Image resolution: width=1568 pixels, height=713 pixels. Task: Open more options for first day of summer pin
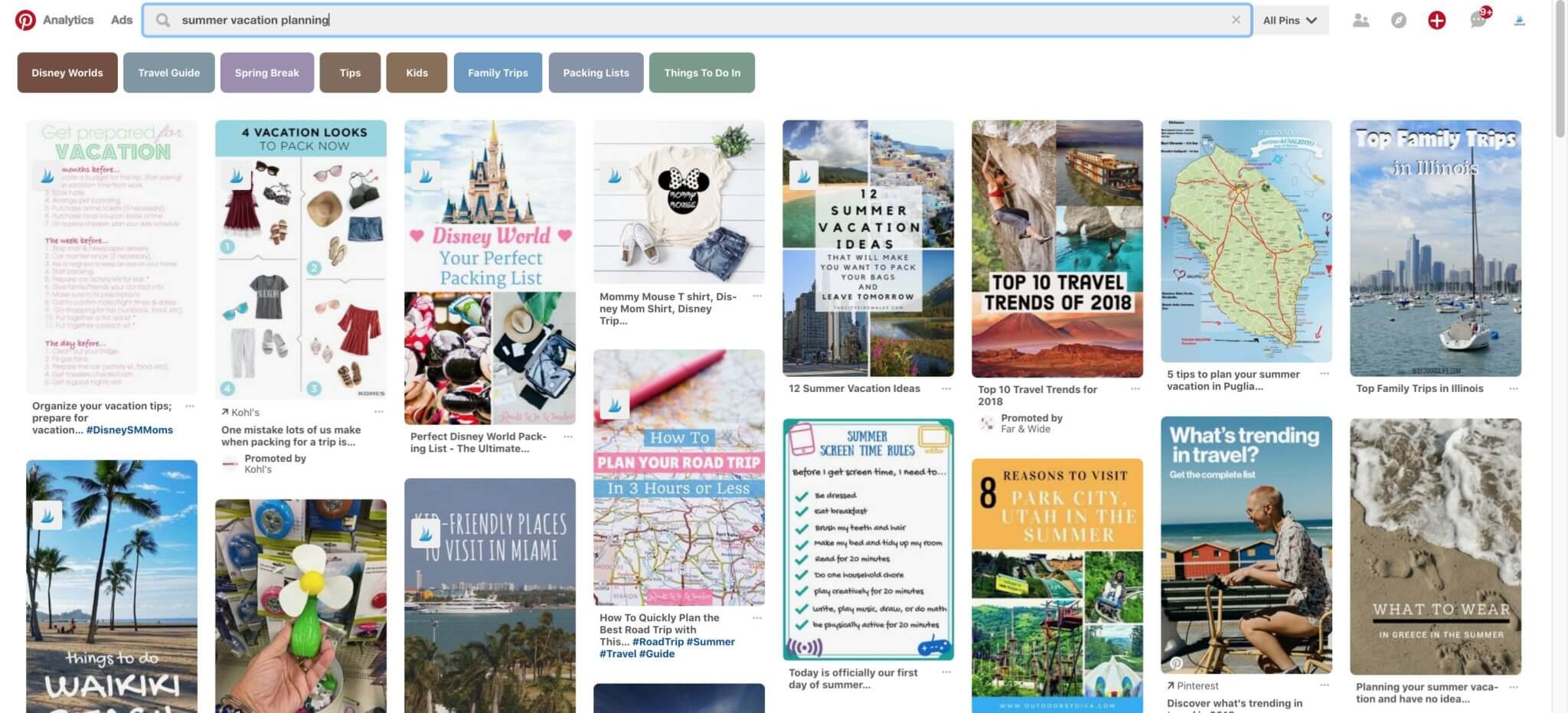tap(946, 672)
